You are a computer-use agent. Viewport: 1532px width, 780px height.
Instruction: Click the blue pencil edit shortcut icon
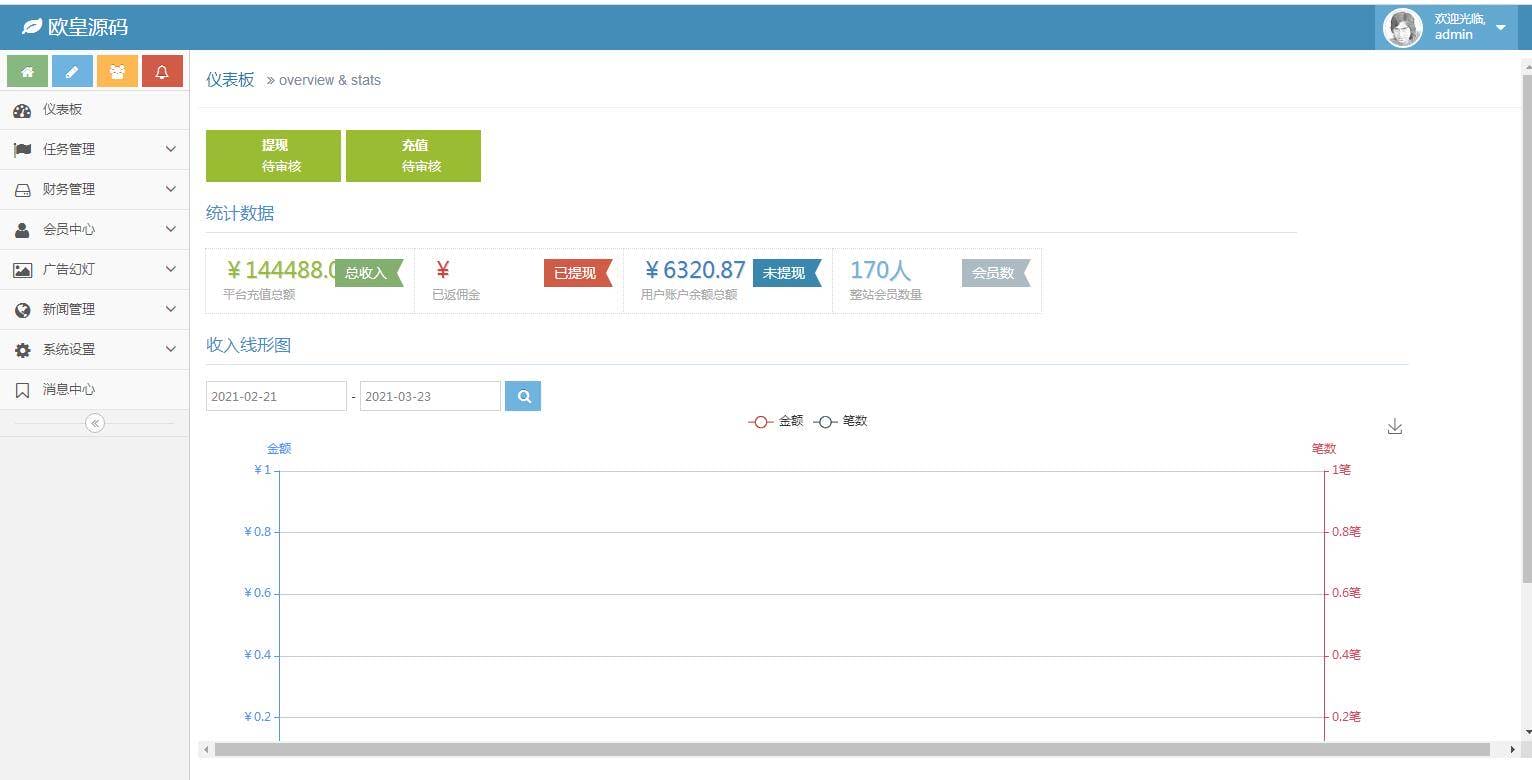click(x=72, y=72)
